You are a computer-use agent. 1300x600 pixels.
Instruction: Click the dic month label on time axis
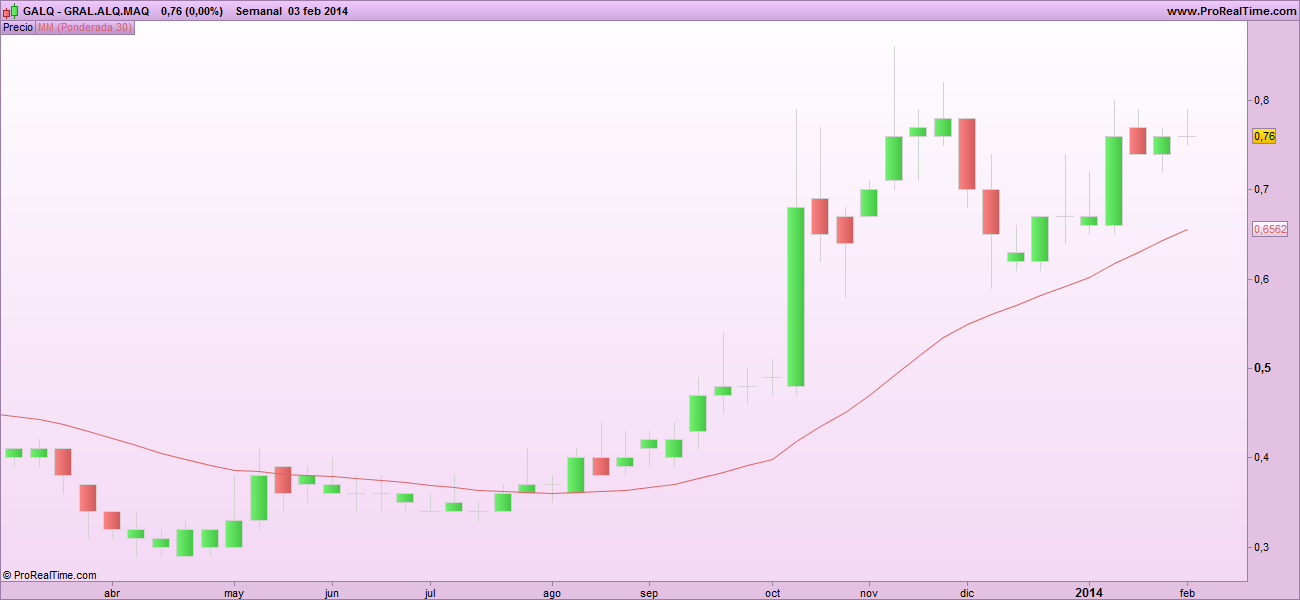coord(967,592)
